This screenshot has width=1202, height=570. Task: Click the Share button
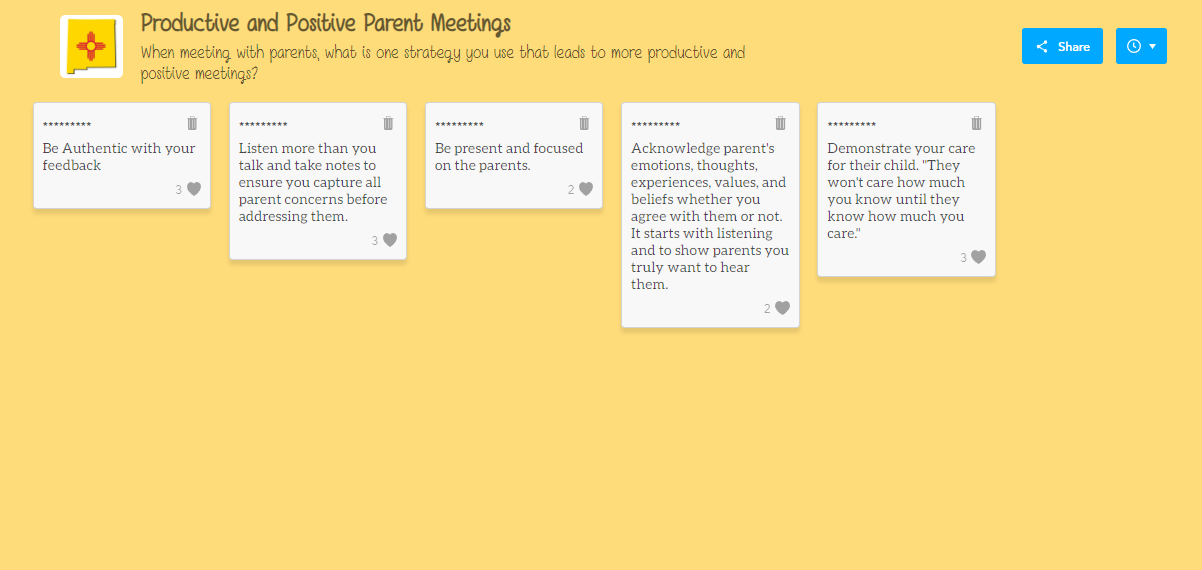(x=1062, y=46)
